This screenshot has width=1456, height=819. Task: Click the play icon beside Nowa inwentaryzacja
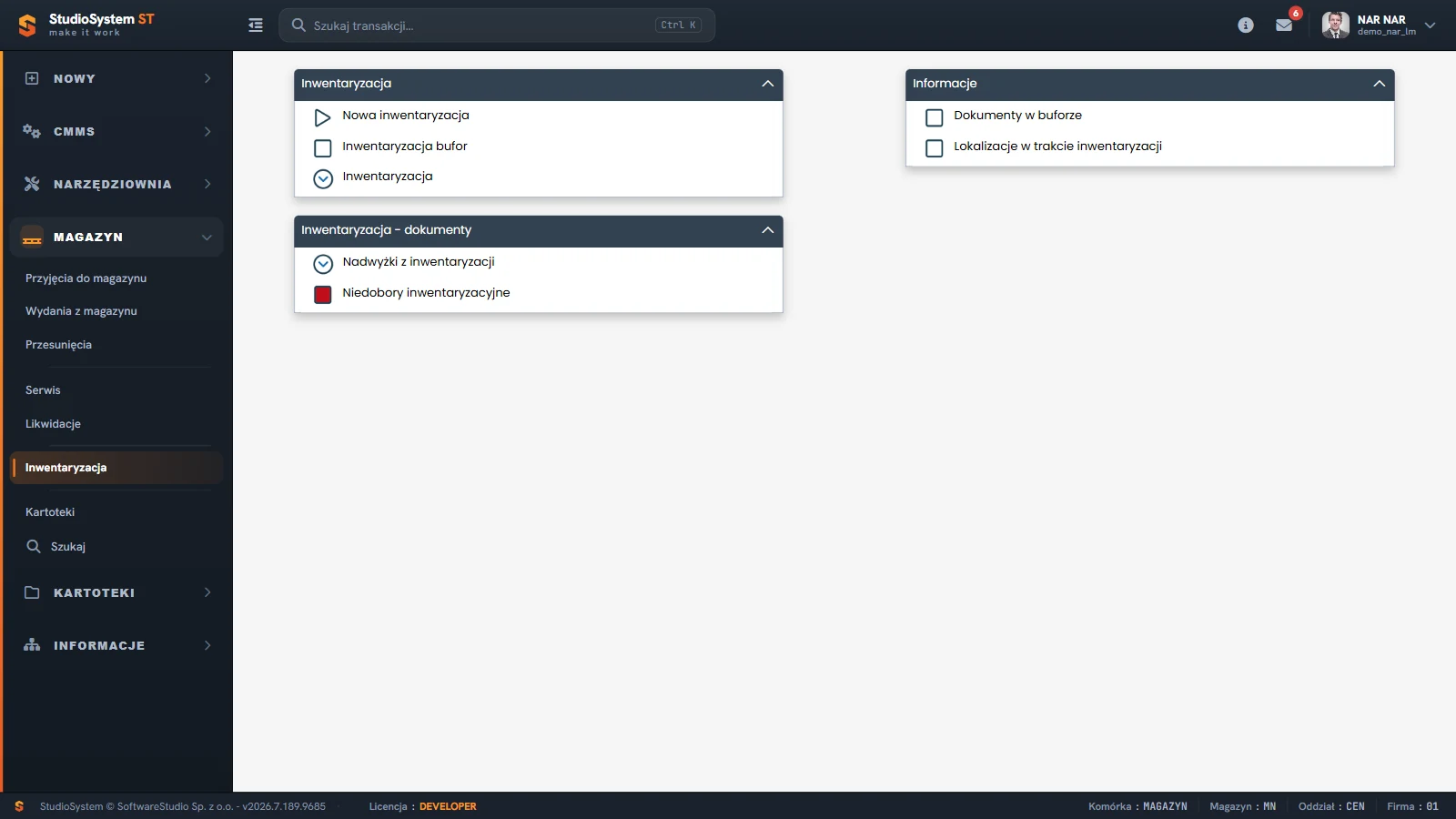(x=322, y=117)
